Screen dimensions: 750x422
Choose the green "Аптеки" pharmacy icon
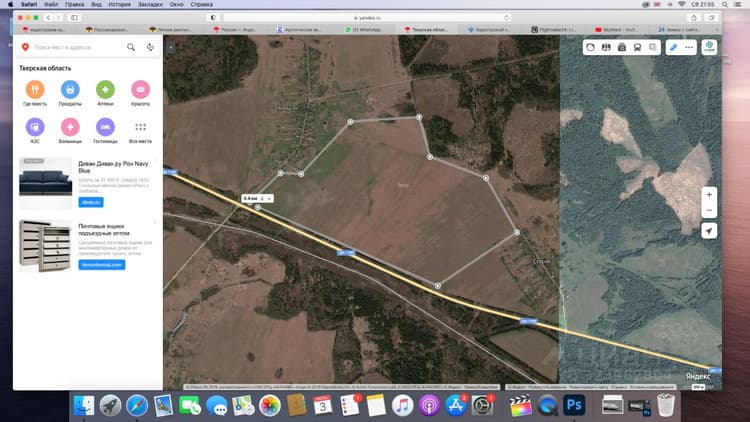click(105, 89)
